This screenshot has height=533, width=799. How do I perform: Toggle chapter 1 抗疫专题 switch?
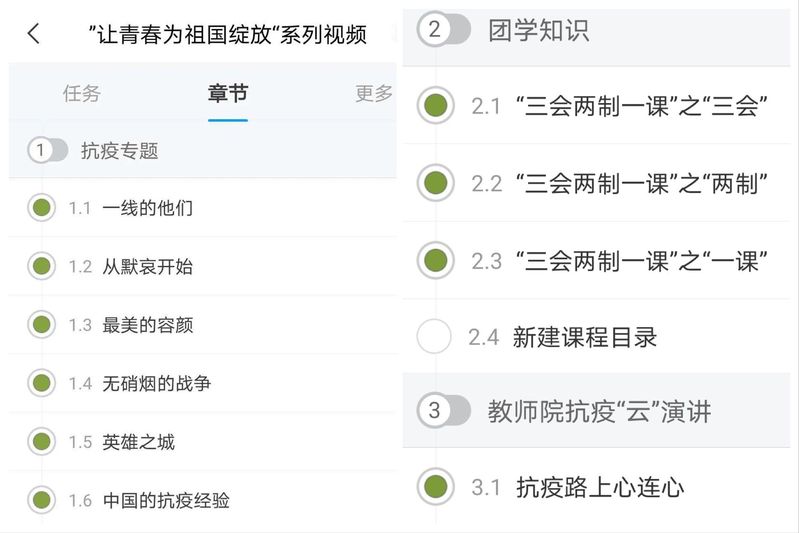coord(47,151)
